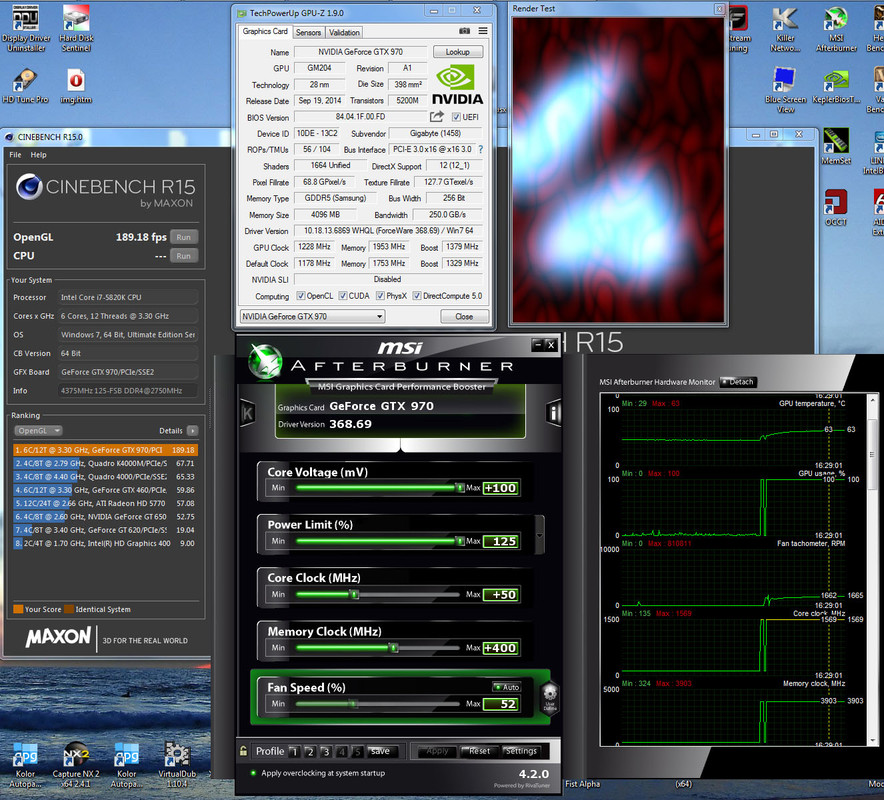Toggle the fan speed Auto button
884x800 pixels.
pos(506,687)
